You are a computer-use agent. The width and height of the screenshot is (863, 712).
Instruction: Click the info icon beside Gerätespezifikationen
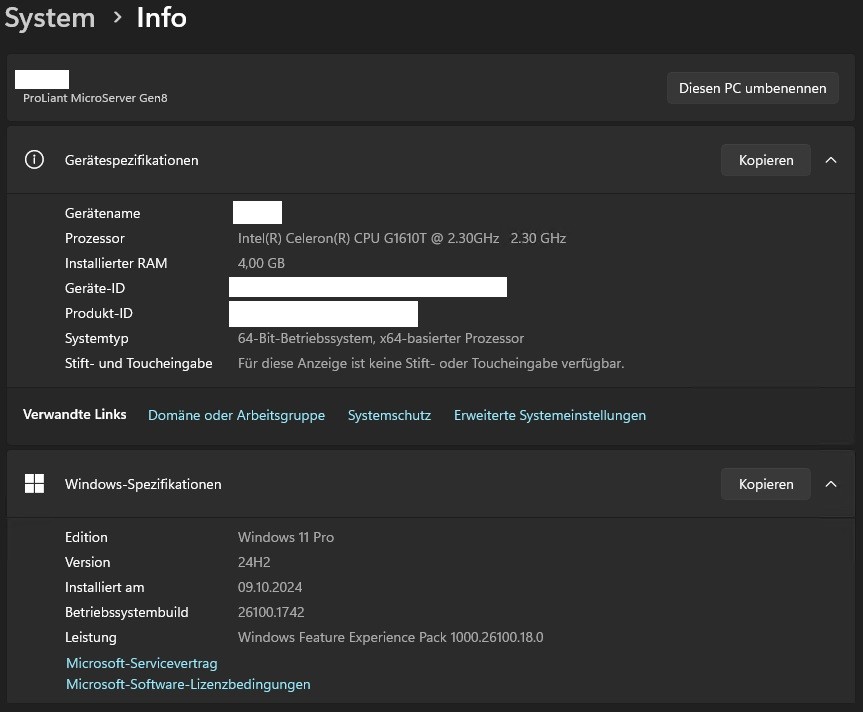pyautogui.click(x=34, y=160)
